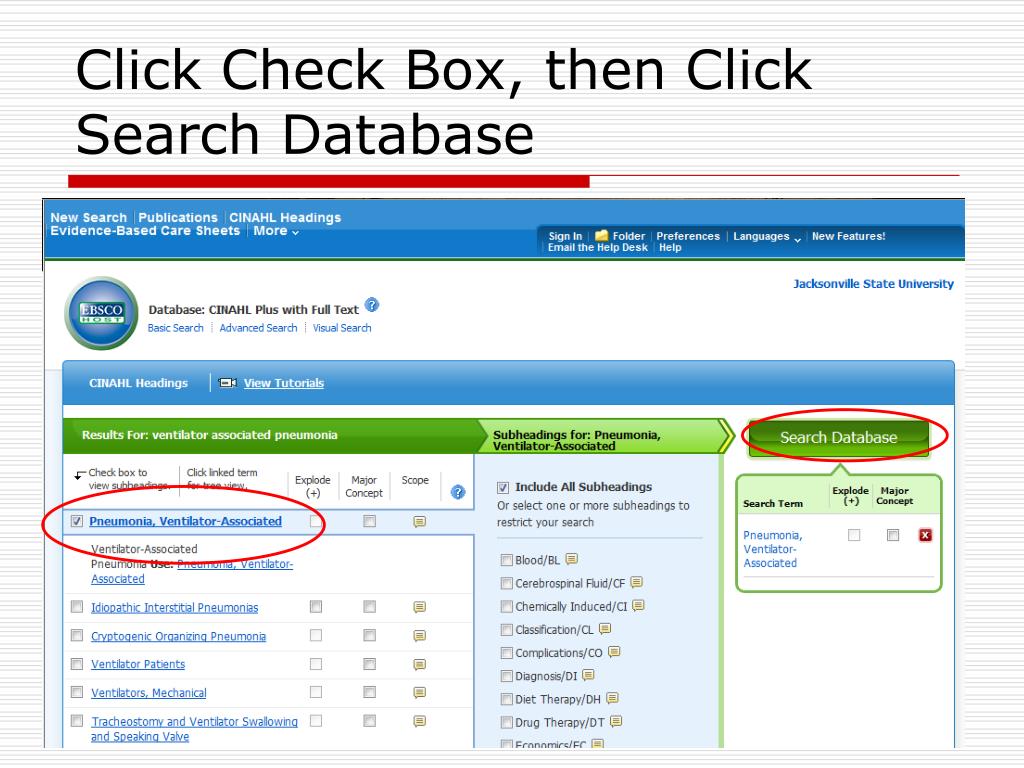Click the Folder icon in top bar
Image resolution: width=1024 pixels, height=768 pixels.
click(601, 236)
